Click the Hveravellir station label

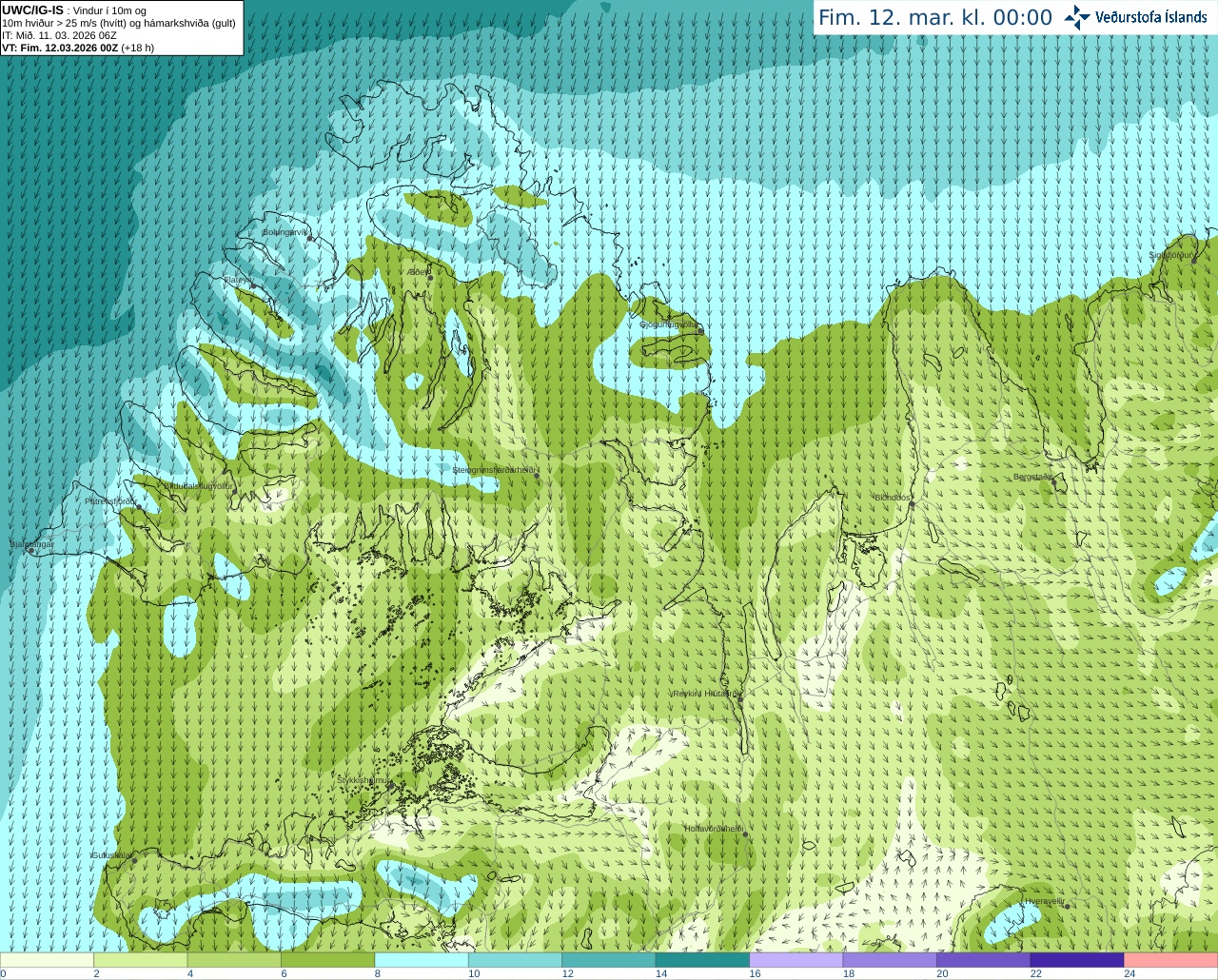pyautogui.click(x=1044, y=901)
